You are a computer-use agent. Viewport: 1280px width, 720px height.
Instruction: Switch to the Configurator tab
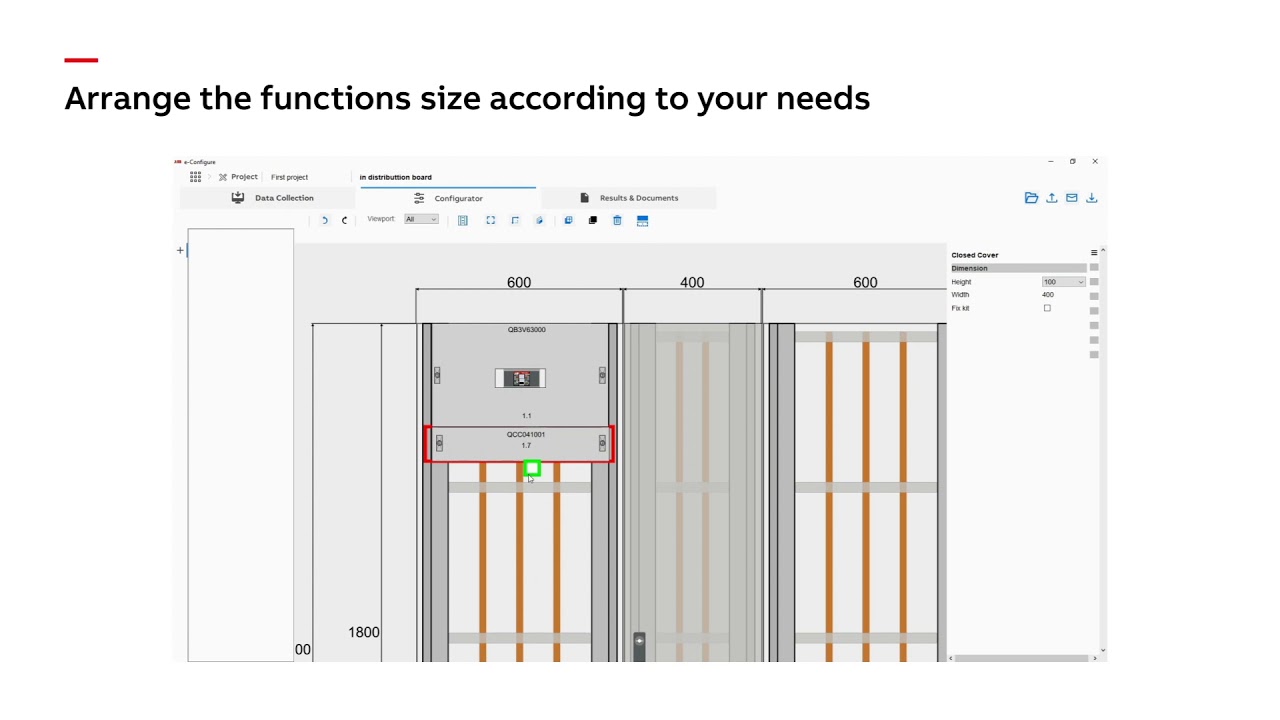[448, 198]
